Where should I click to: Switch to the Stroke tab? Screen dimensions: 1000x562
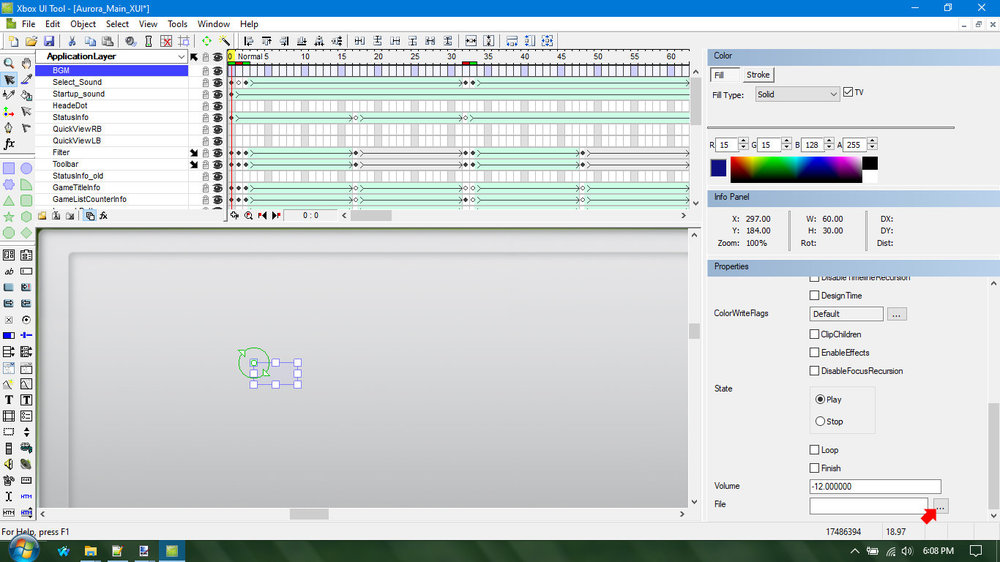(758, 75)
